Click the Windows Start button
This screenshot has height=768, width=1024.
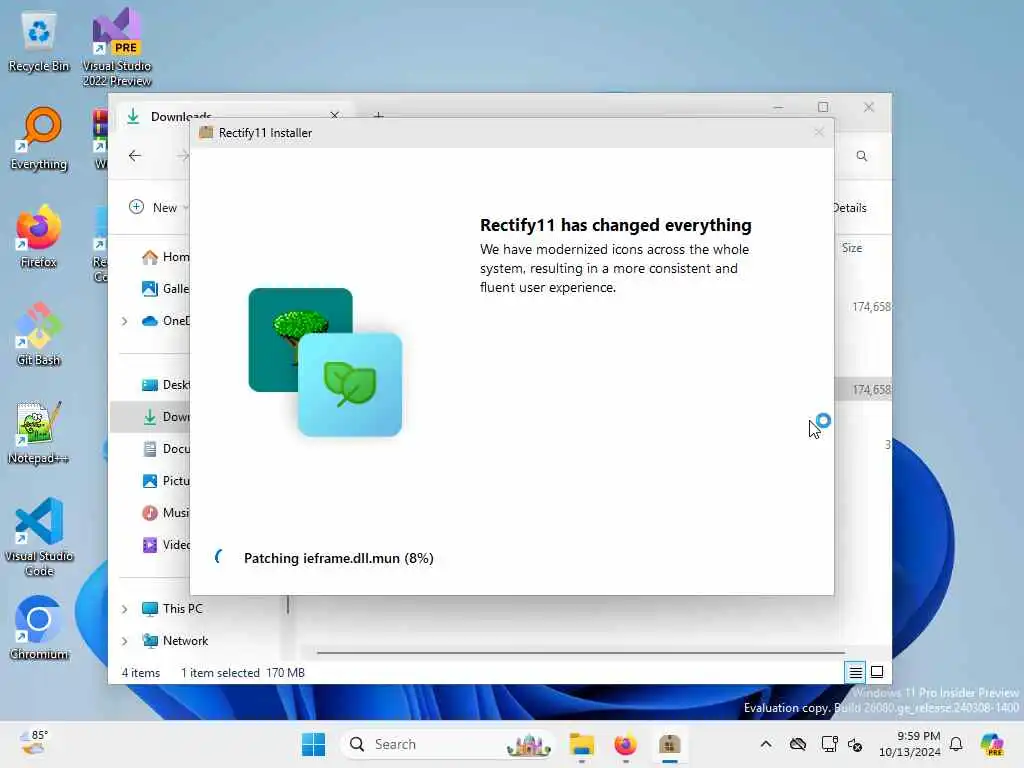[x=313, y=744]
